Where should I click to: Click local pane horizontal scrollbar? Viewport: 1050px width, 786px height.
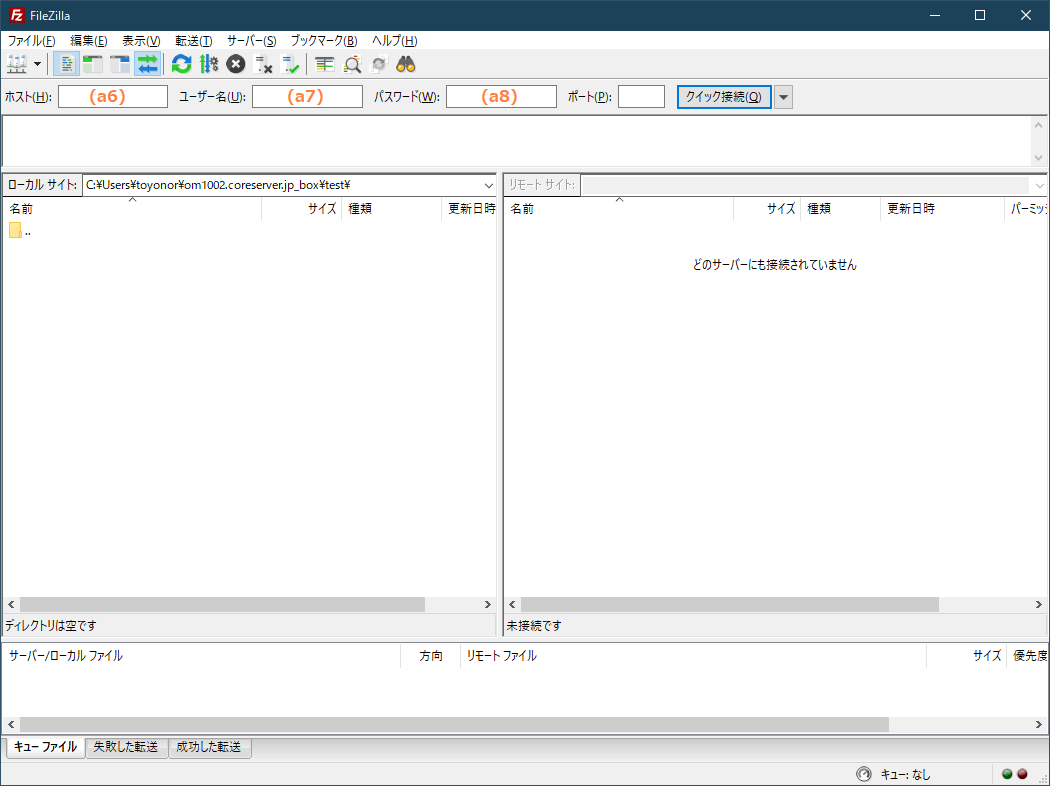click(222, 605)
